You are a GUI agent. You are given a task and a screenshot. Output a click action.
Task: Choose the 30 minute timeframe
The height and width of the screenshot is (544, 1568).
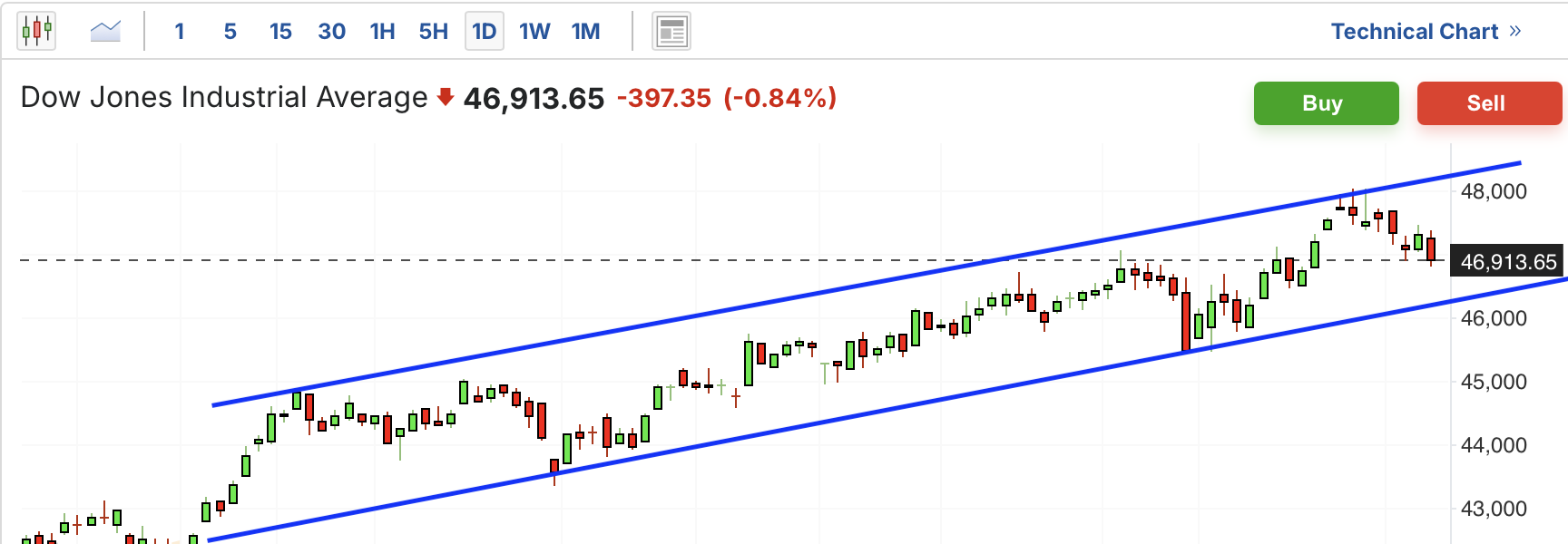click(331, 32)
